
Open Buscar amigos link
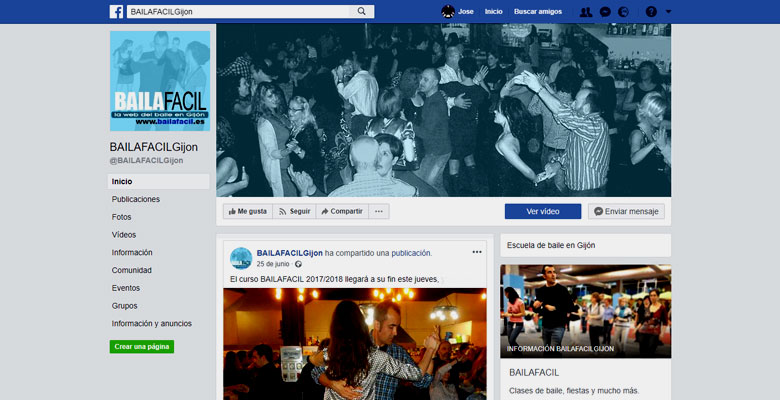coord(538,11)
